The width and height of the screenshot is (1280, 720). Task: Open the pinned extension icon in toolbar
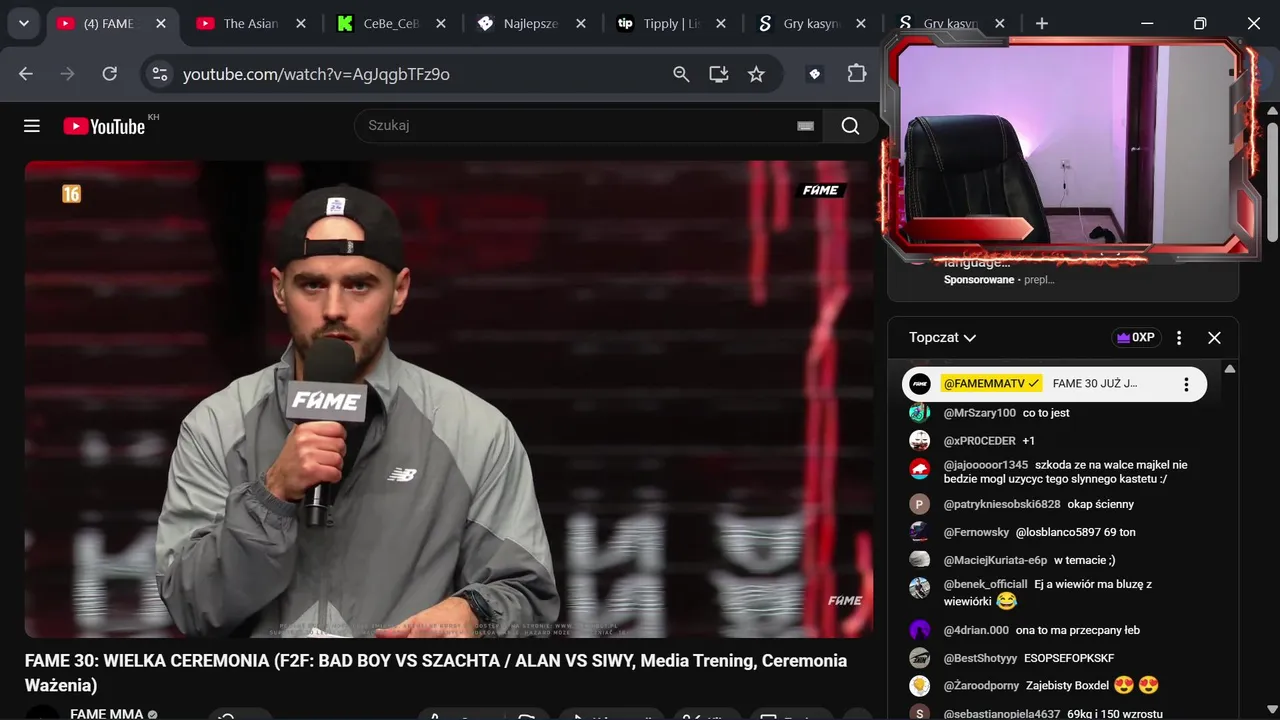[x=815, y=74]
